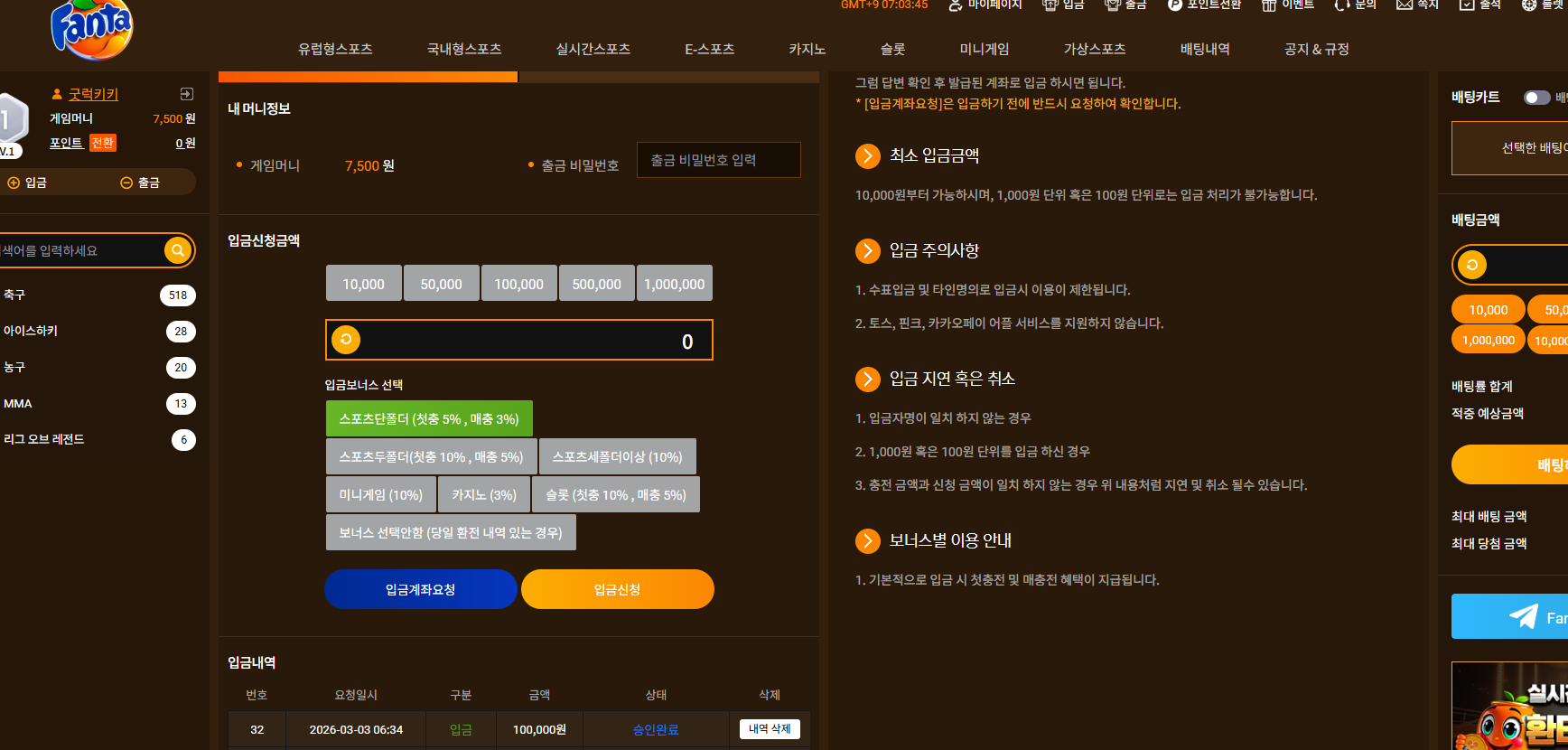Expand the 보너스별 이용 안내 section
Viewport: 1568px width, 750px height.
pyautogui.click(x=867, y=540)
